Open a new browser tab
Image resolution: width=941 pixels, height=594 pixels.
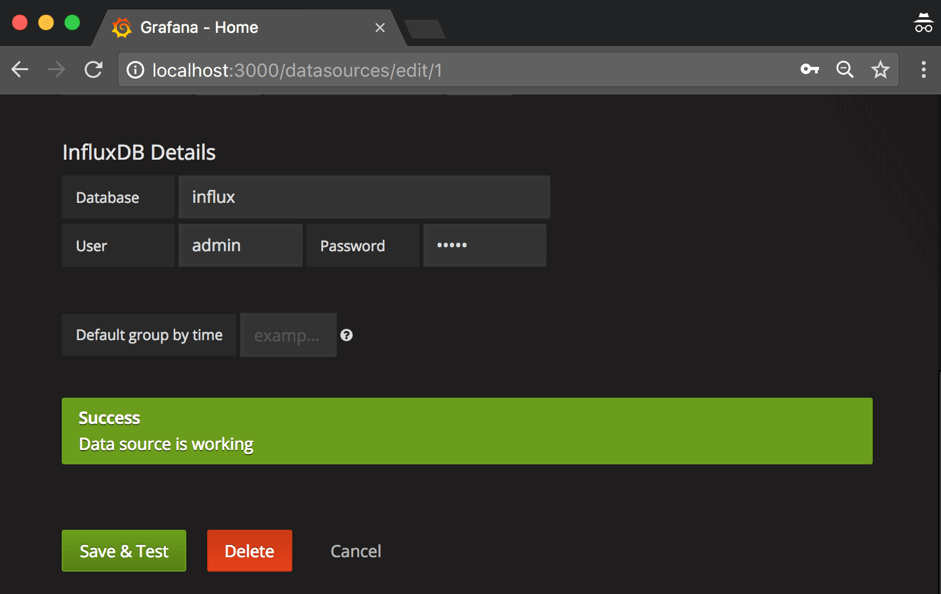pyautogui.click(x=424, y=29)
